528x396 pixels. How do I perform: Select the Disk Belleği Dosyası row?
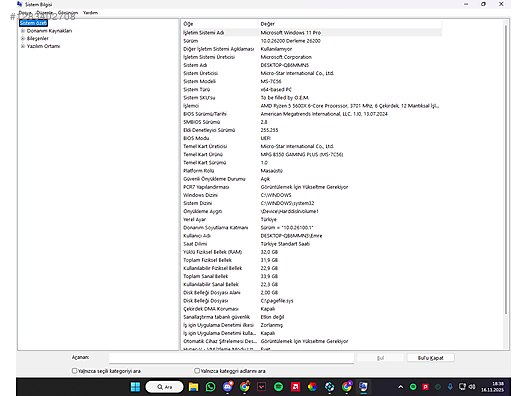(311, 301)
